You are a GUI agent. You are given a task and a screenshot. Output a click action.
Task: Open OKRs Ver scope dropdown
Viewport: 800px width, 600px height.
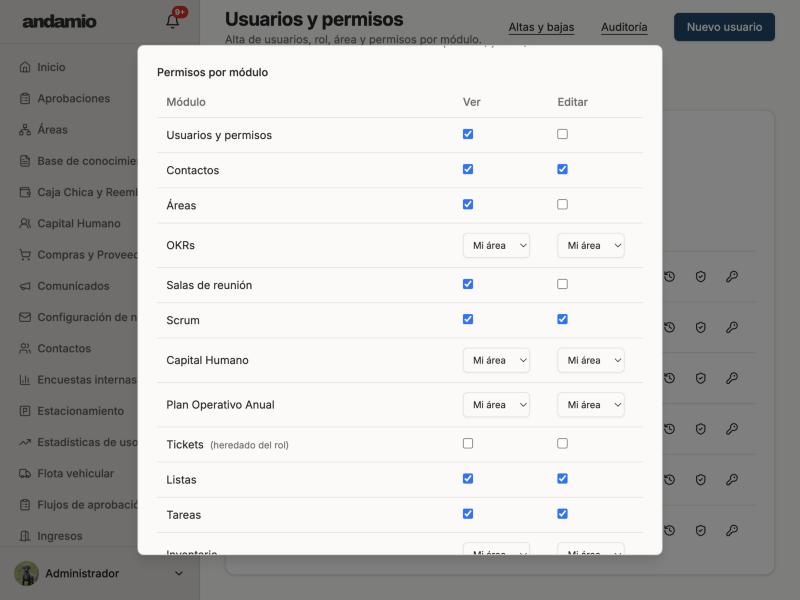pos(496,245)
